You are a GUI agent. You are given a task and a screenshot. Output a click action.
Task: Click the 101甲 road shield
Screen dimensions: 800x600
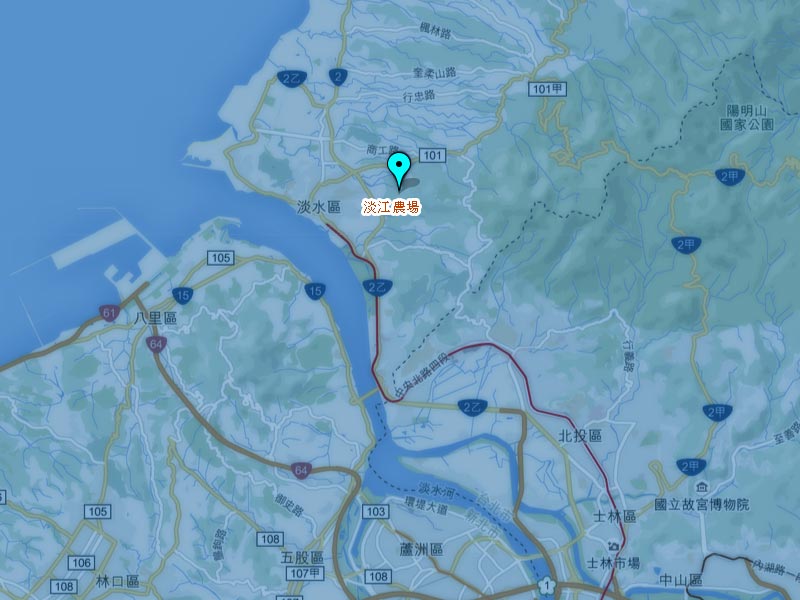point(547,89)
